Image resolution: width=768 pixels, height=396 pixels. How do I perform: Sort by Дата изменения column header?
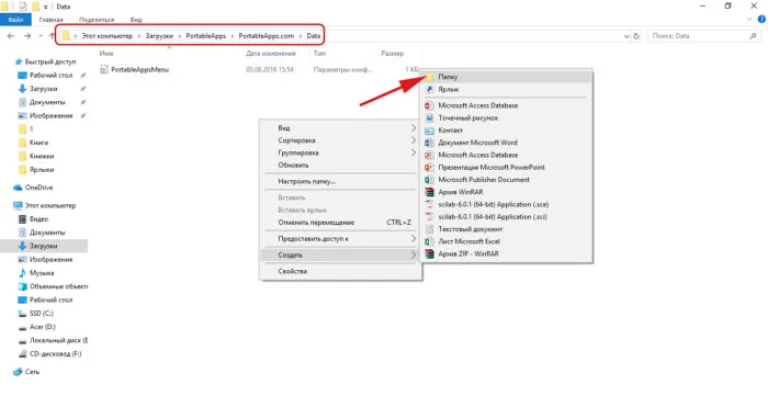[271, 53]
